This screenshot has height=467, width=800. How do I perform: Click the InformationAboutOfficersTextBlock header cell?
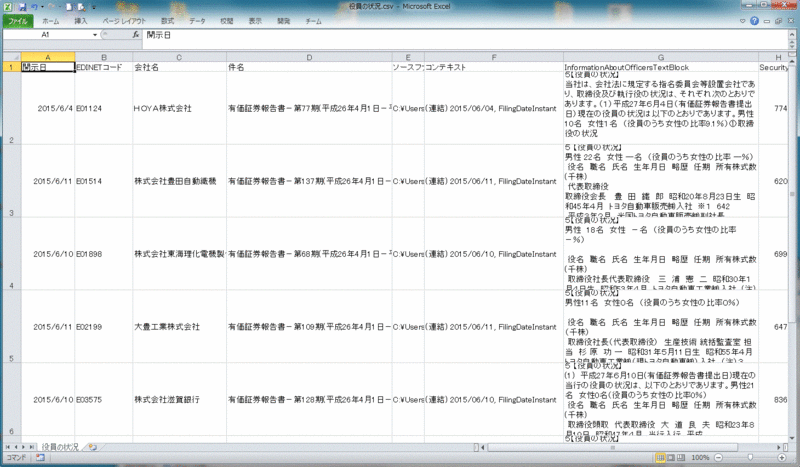(661, 67)
